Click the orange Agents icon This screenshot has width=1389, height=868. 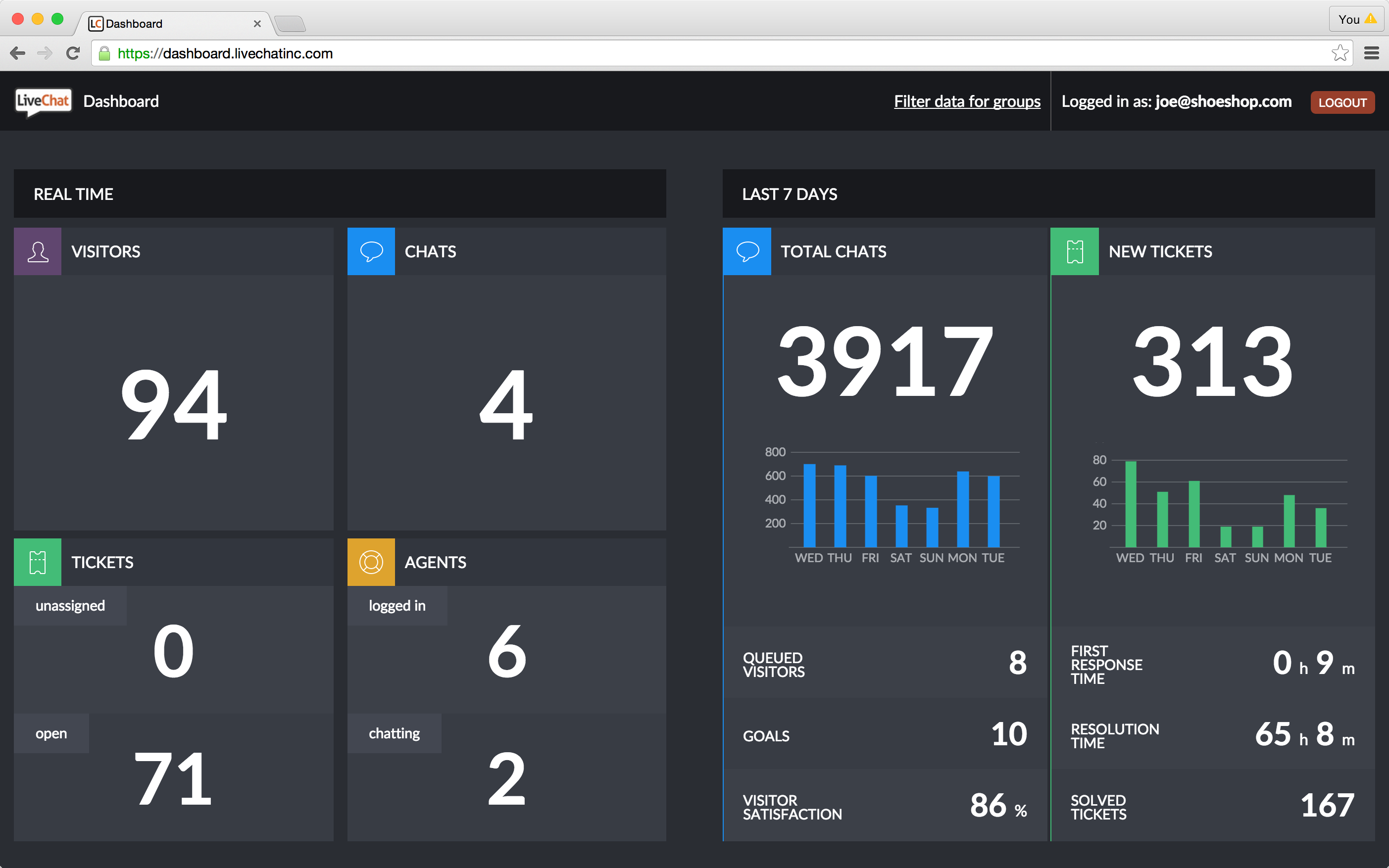[371, 562]
